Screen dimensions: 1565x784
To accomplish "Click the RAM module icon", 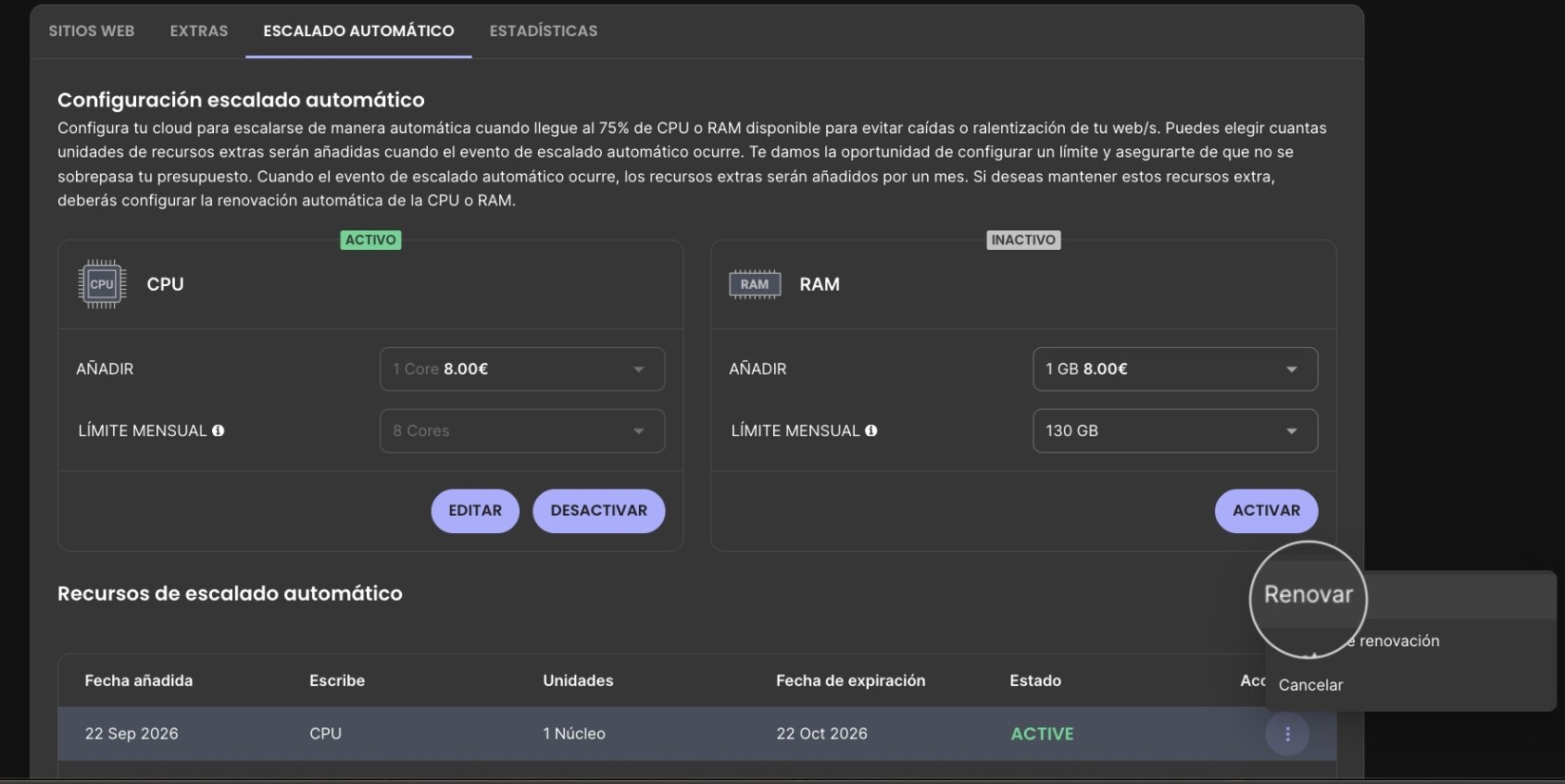I will click(755, 284).
